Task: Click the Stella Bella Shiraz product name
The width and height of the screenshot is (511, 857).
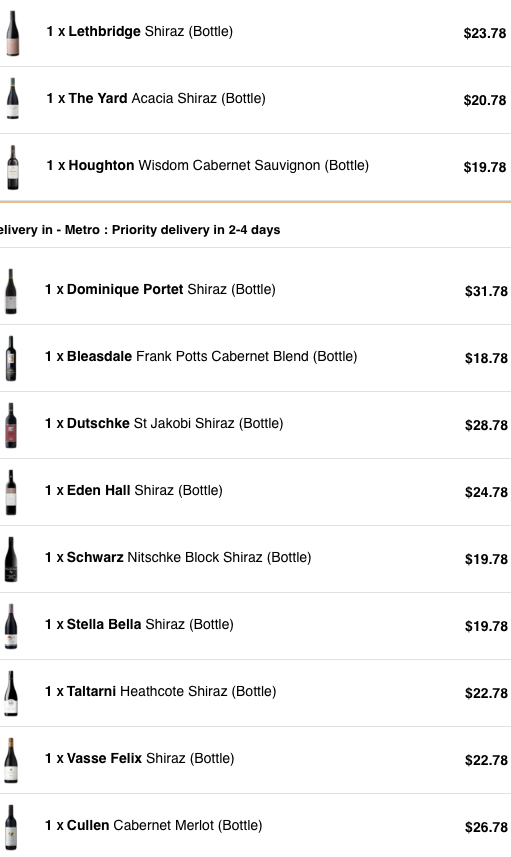Action: click(150, 624)
